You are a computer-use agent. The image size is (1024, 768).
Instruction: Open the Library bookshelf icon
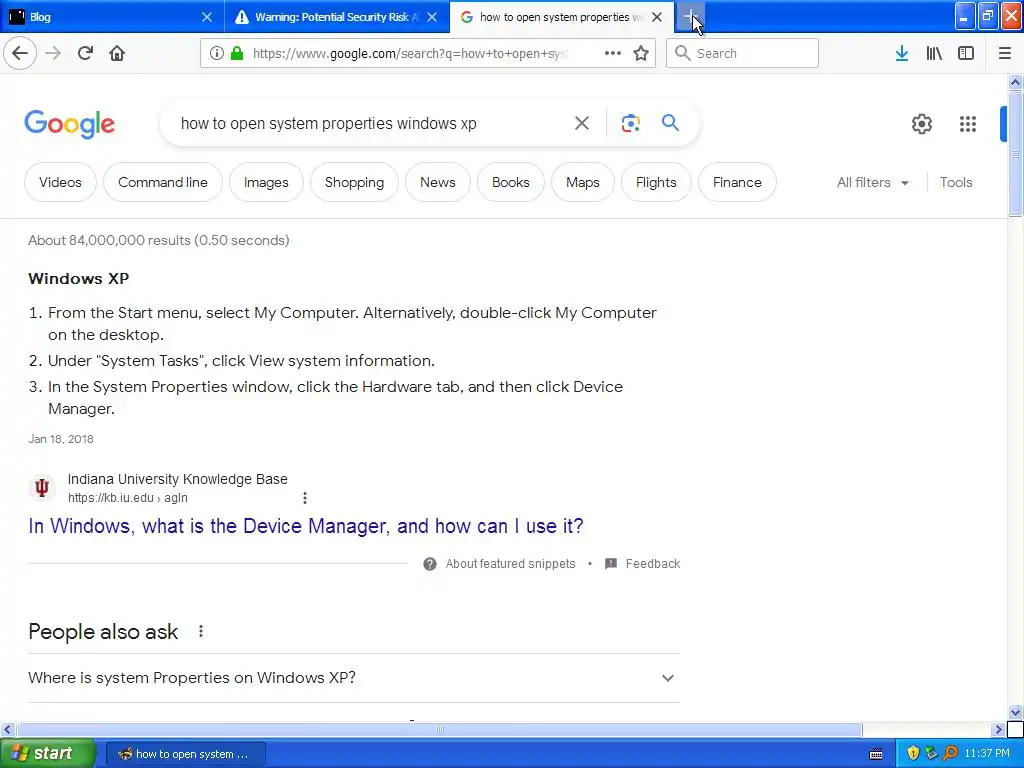click(x=934, y=53)
